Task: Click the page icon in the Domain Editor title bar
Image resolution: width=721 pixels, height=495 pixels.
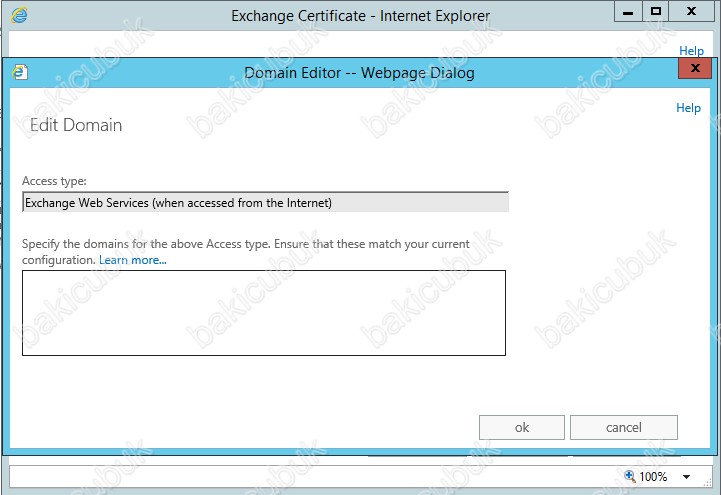Action: click(x=20, y=72)
